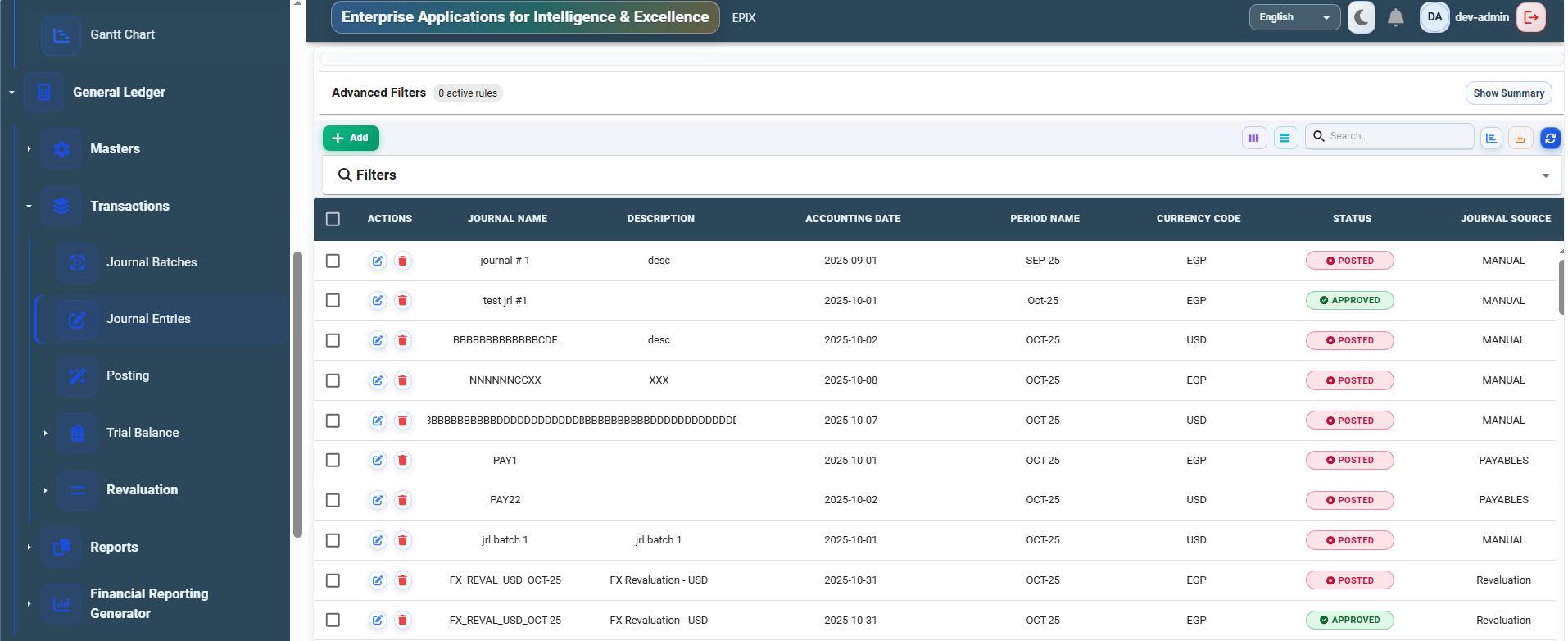Click the orange download export icon
Image resolution: width=1568 pixels, height=641 pixels.
[x=1520, y=138]
